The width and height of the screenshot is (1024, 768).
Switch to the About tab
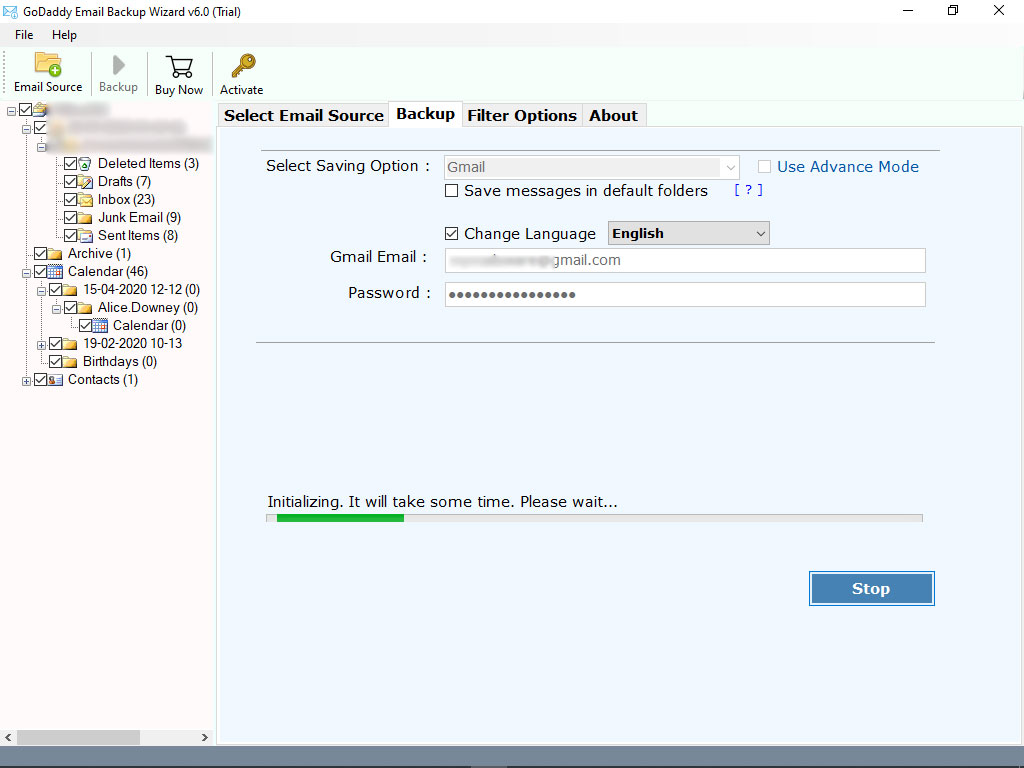click(x=613, y=116)
